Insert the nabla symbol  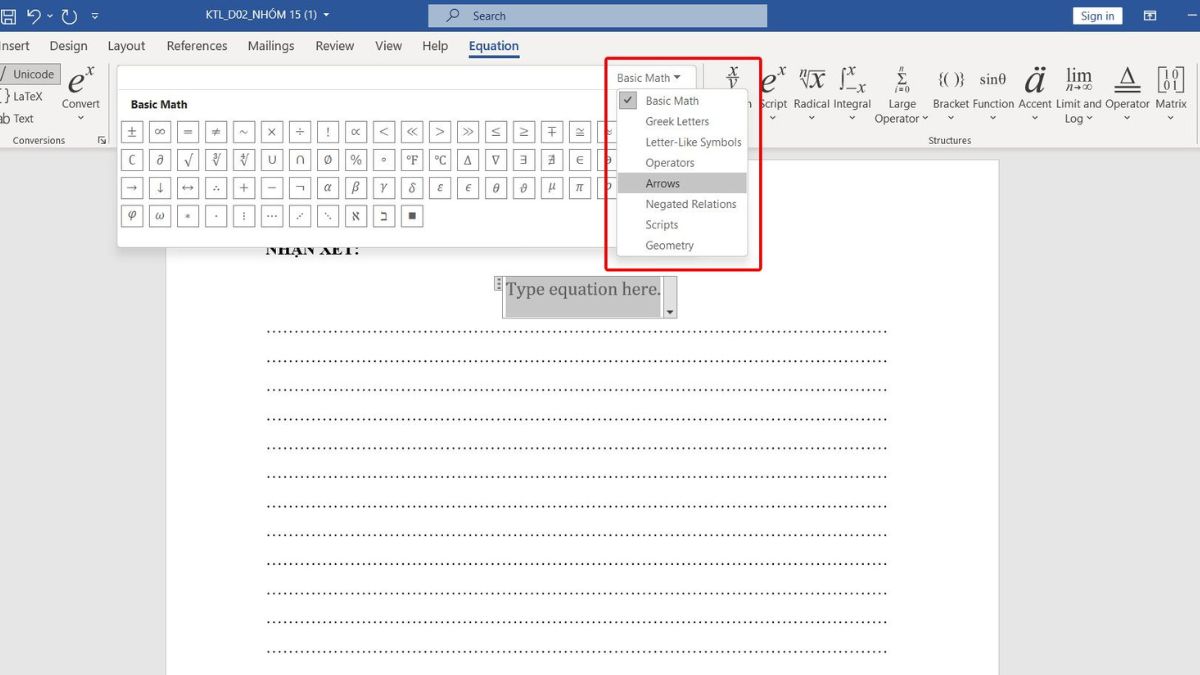click(x=496, y=159)
